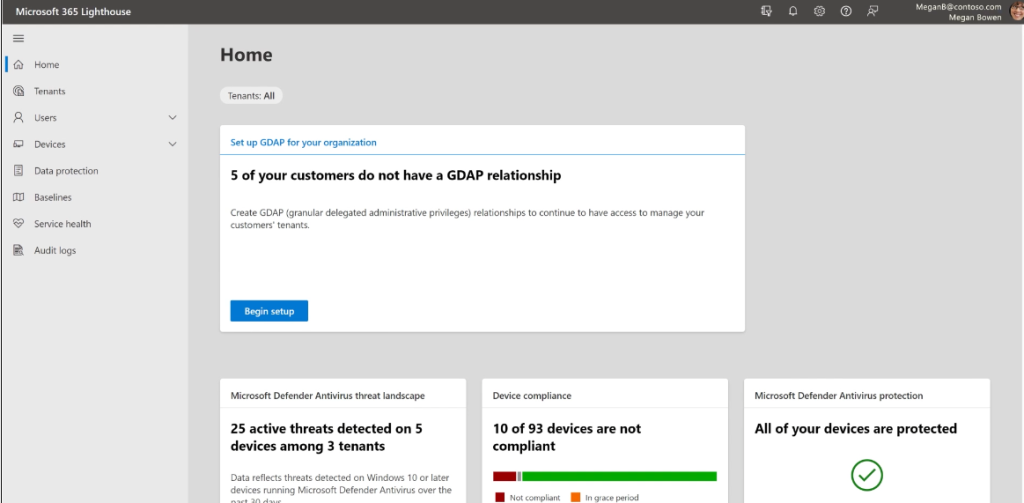
Task: Collapse the navigation hamburger menu
Action: [18, 39]
